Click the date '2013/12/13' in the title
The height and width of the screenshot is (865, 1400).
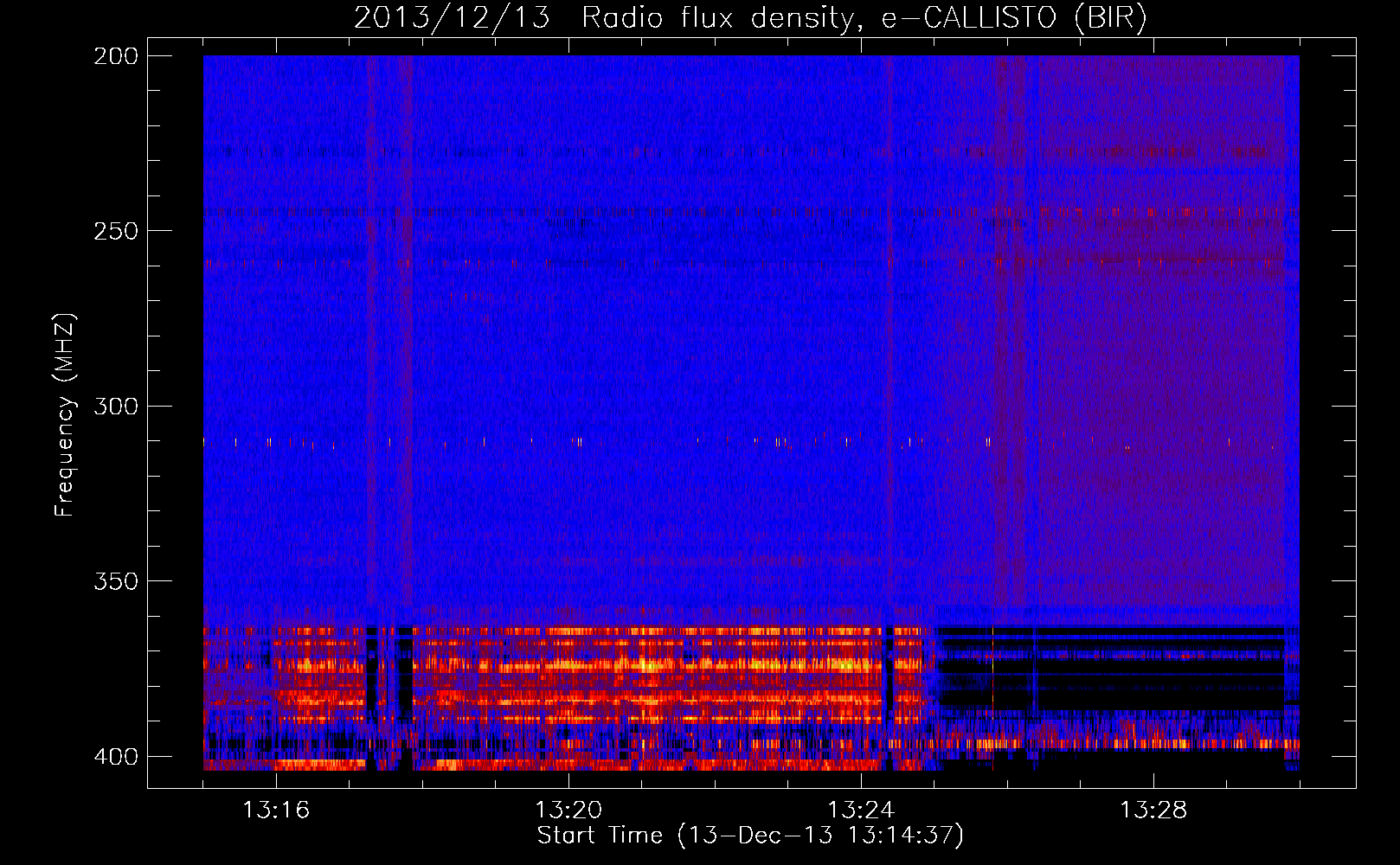point(452,18)
